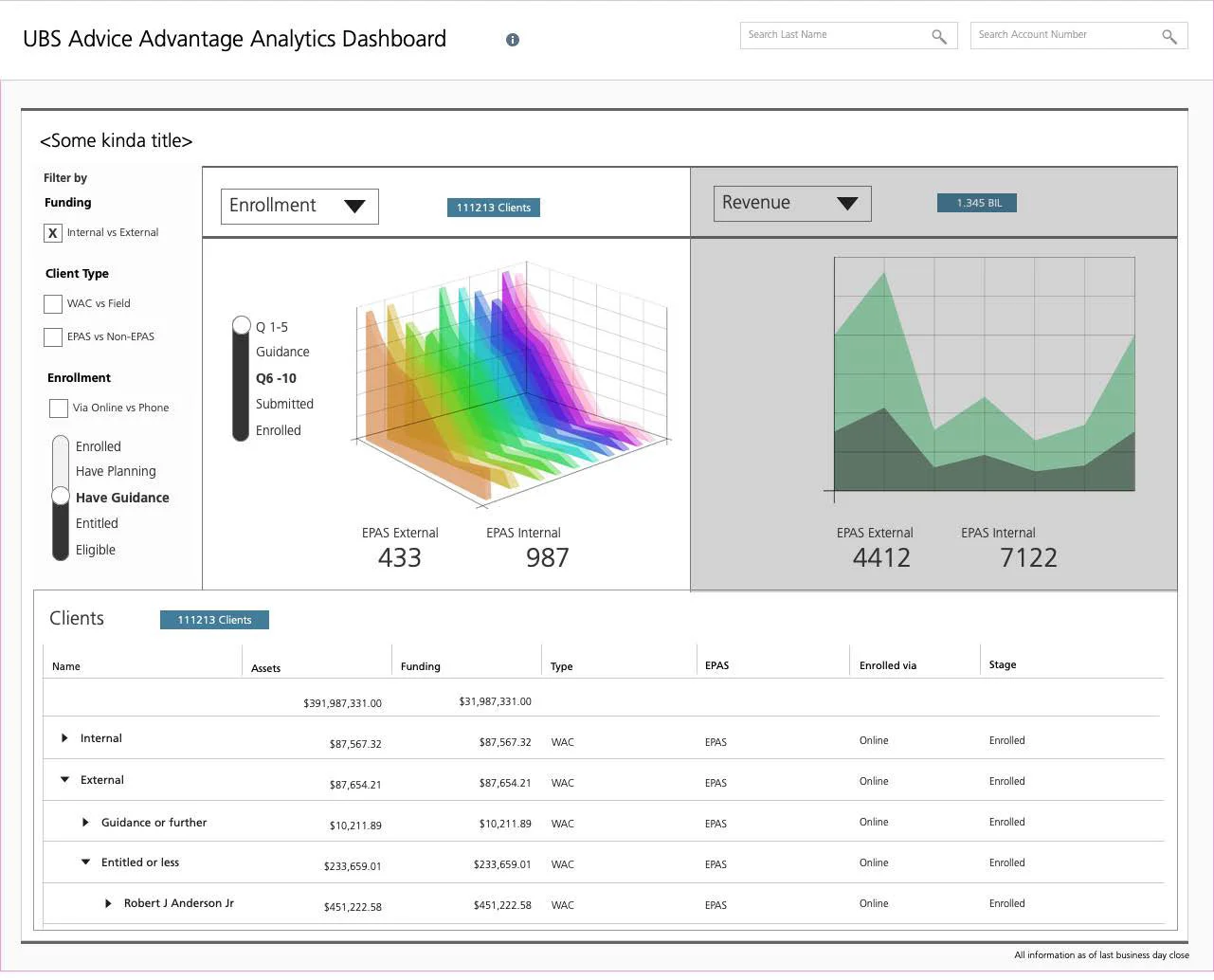Image resolution: width=1214 pixels, height=980 pixels.
Task: Collapse the External row
Action: click(64, 780)
